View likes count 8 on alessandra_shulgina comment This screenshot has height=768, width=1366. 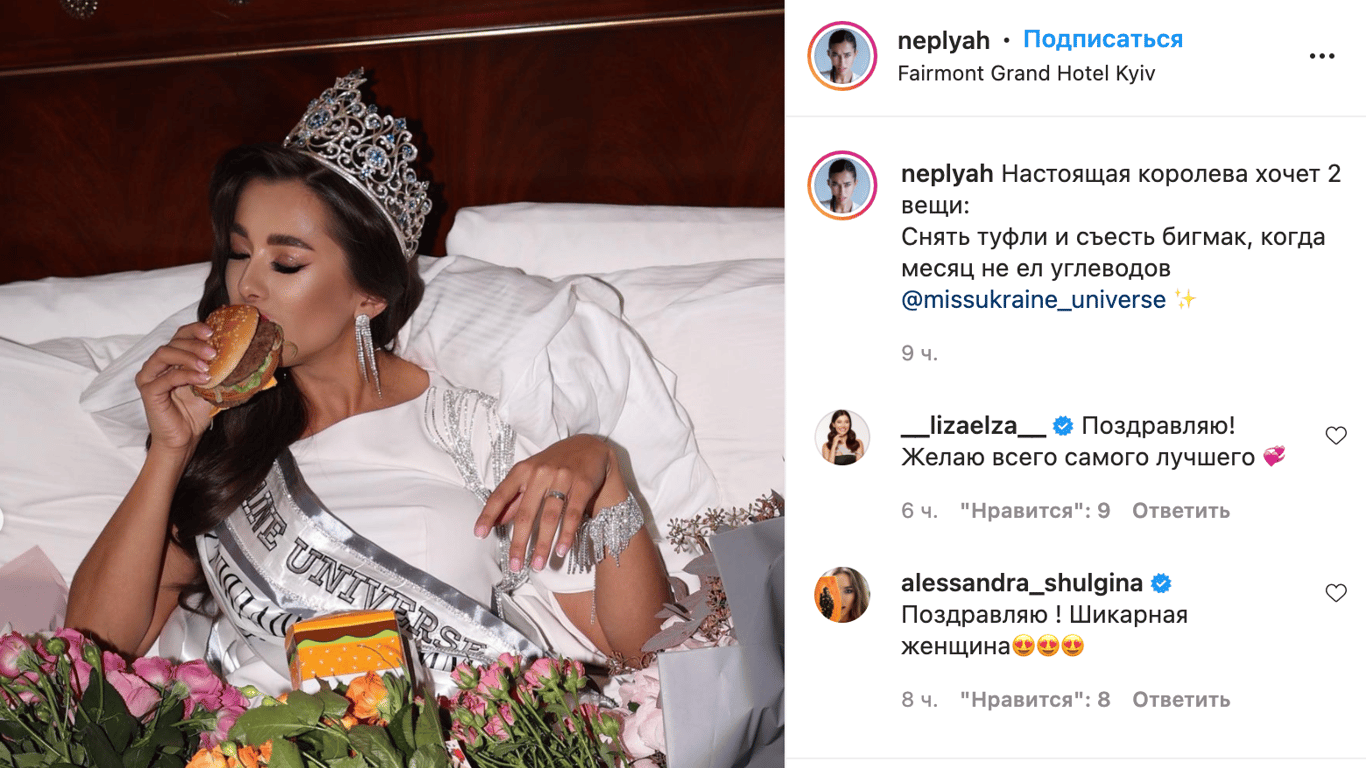pyautogui.click(x=1035, y=700)
